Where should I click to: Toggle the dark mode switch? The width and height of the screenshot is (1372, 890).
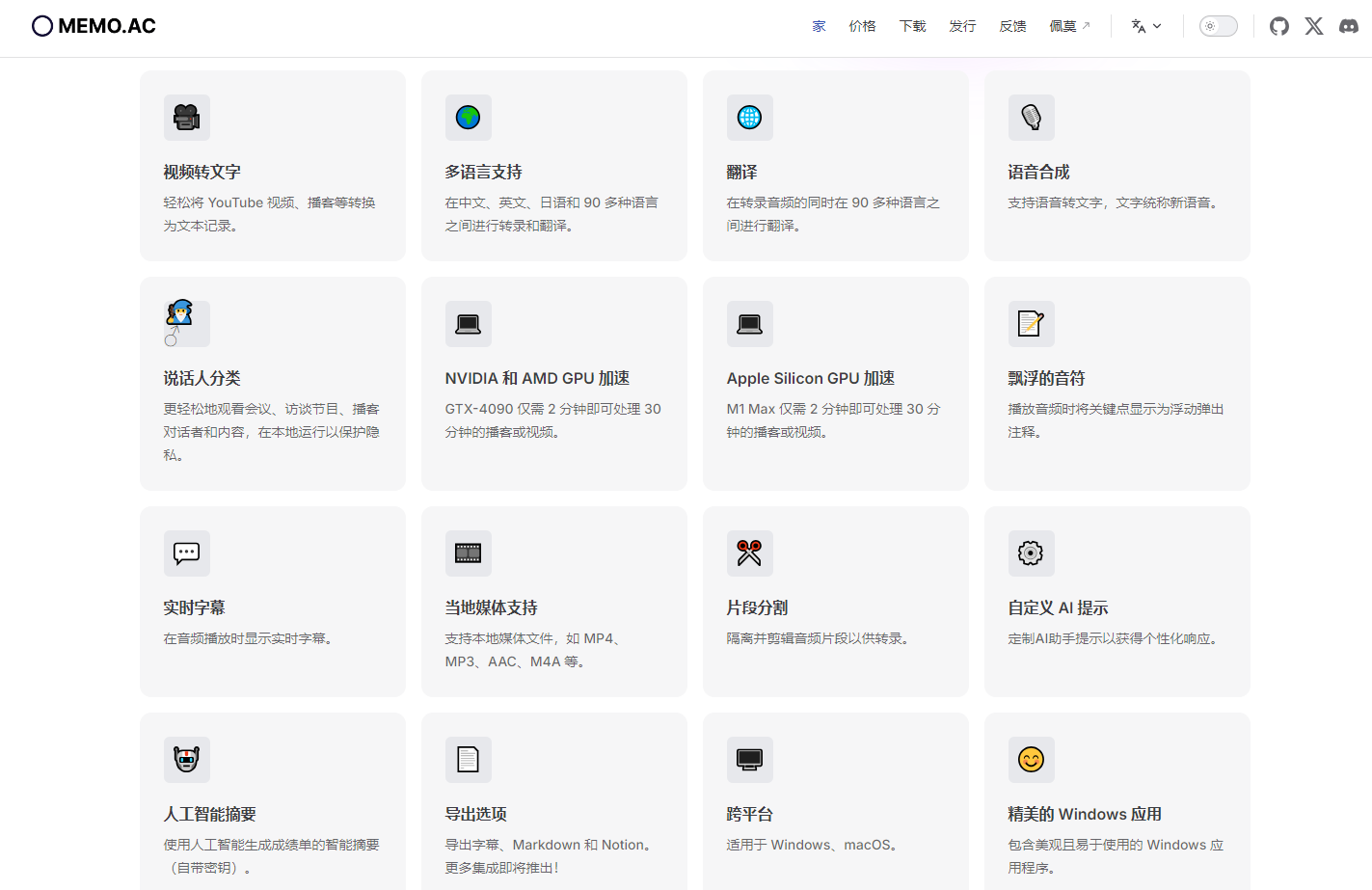1218,26
